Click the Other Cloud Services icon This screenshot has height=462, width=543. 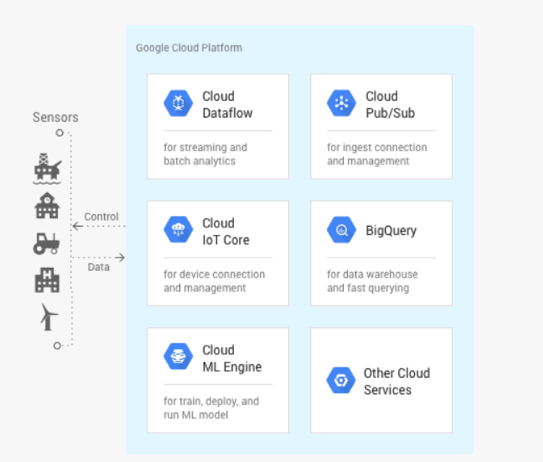click(x=341, y=380)
